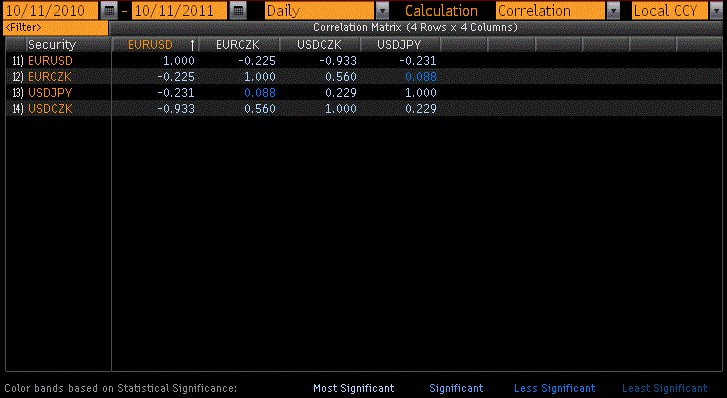Select the EURCZK column header
This screenshot has width=727, height=398.
238,45
